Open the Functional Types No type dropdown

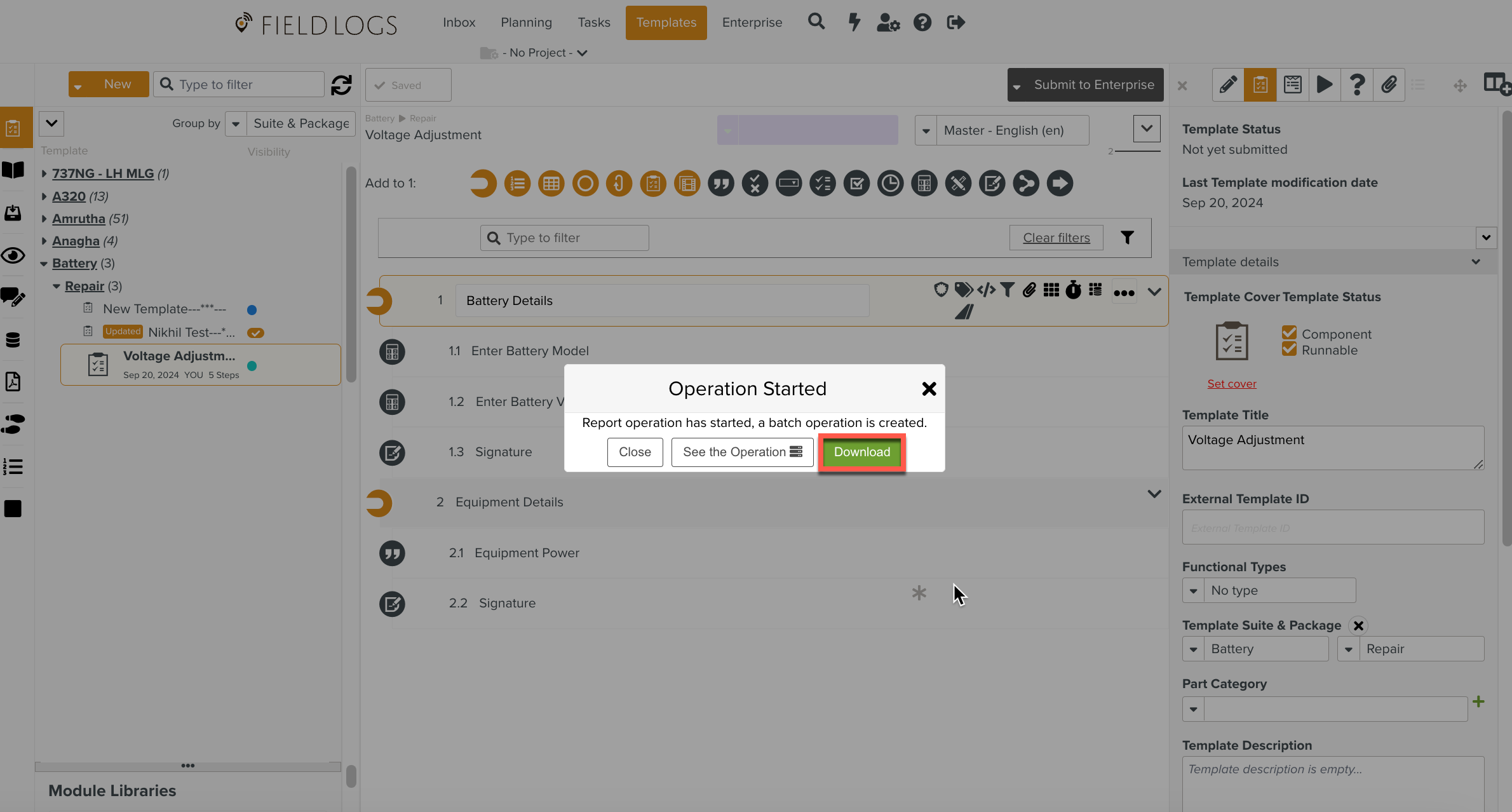(1269, 591)
